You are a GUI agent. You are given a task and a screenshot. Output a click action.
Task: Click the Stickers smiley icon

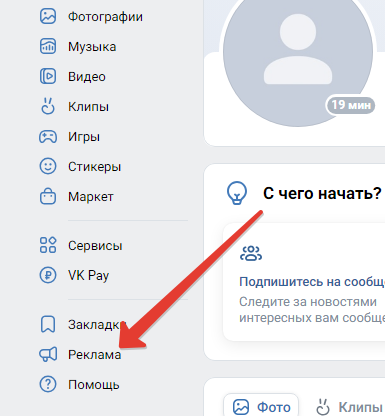click(48, 166)
